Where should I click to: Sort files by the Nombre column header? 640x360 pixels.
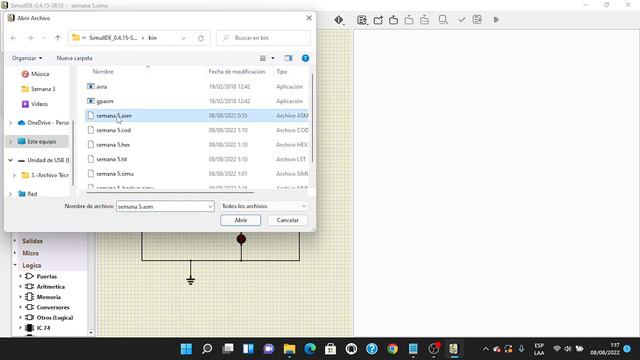[103, 71]
